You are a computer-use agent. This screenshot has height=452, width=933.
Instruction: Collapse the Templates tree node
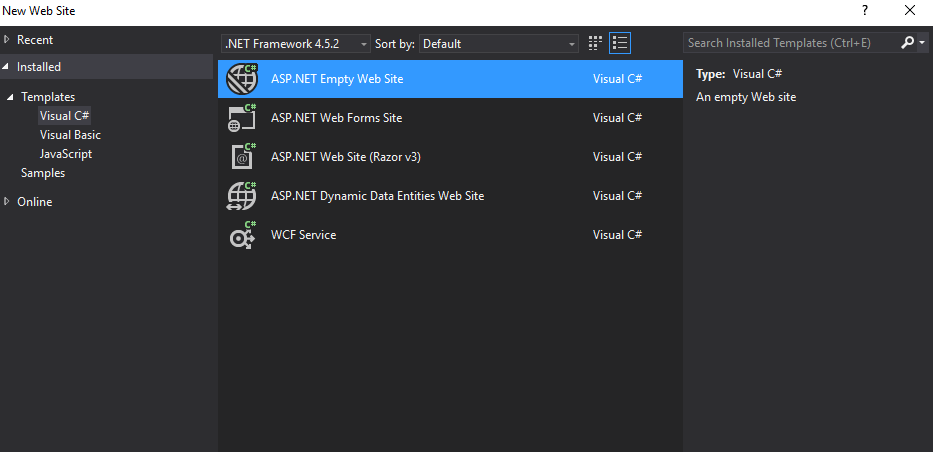point(12,97)
